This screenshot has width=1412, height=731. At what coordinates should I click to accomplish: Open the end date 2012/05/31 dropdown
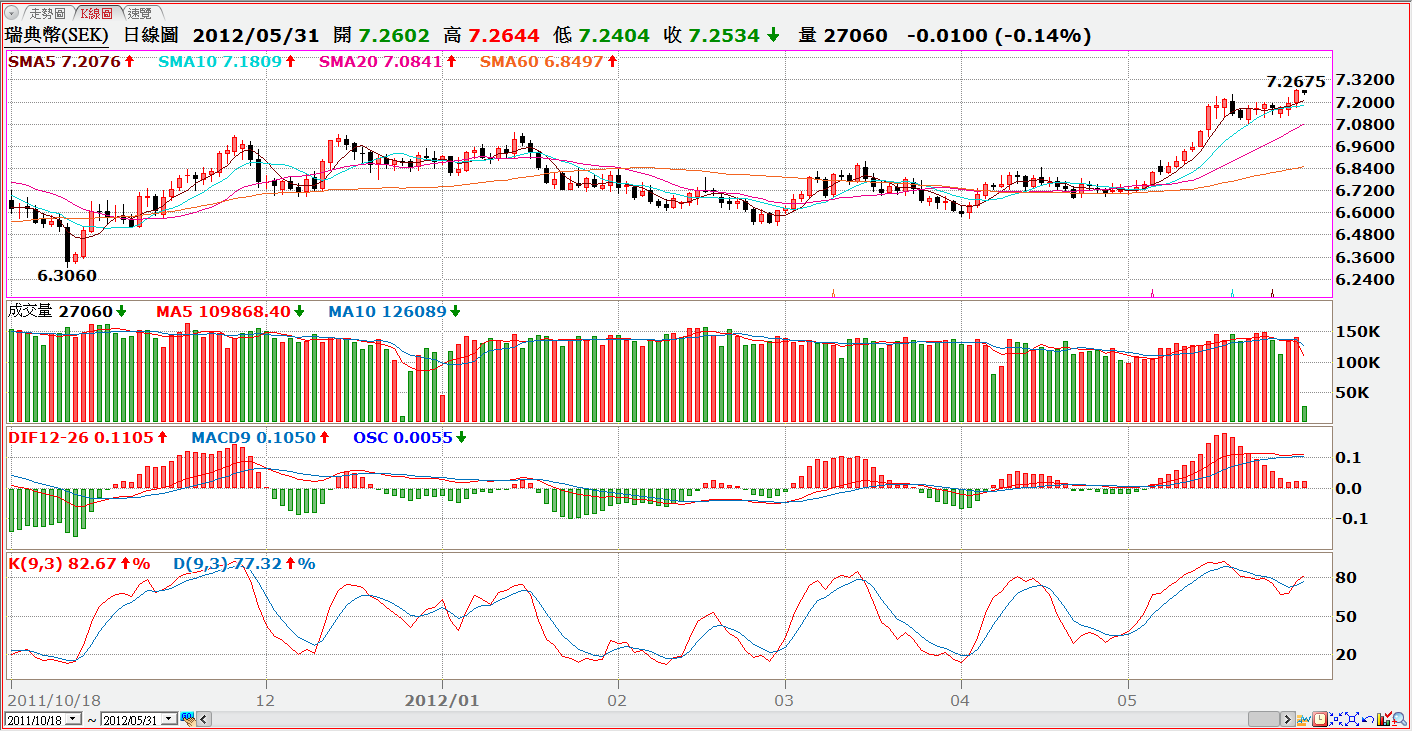tap(168, 719)
